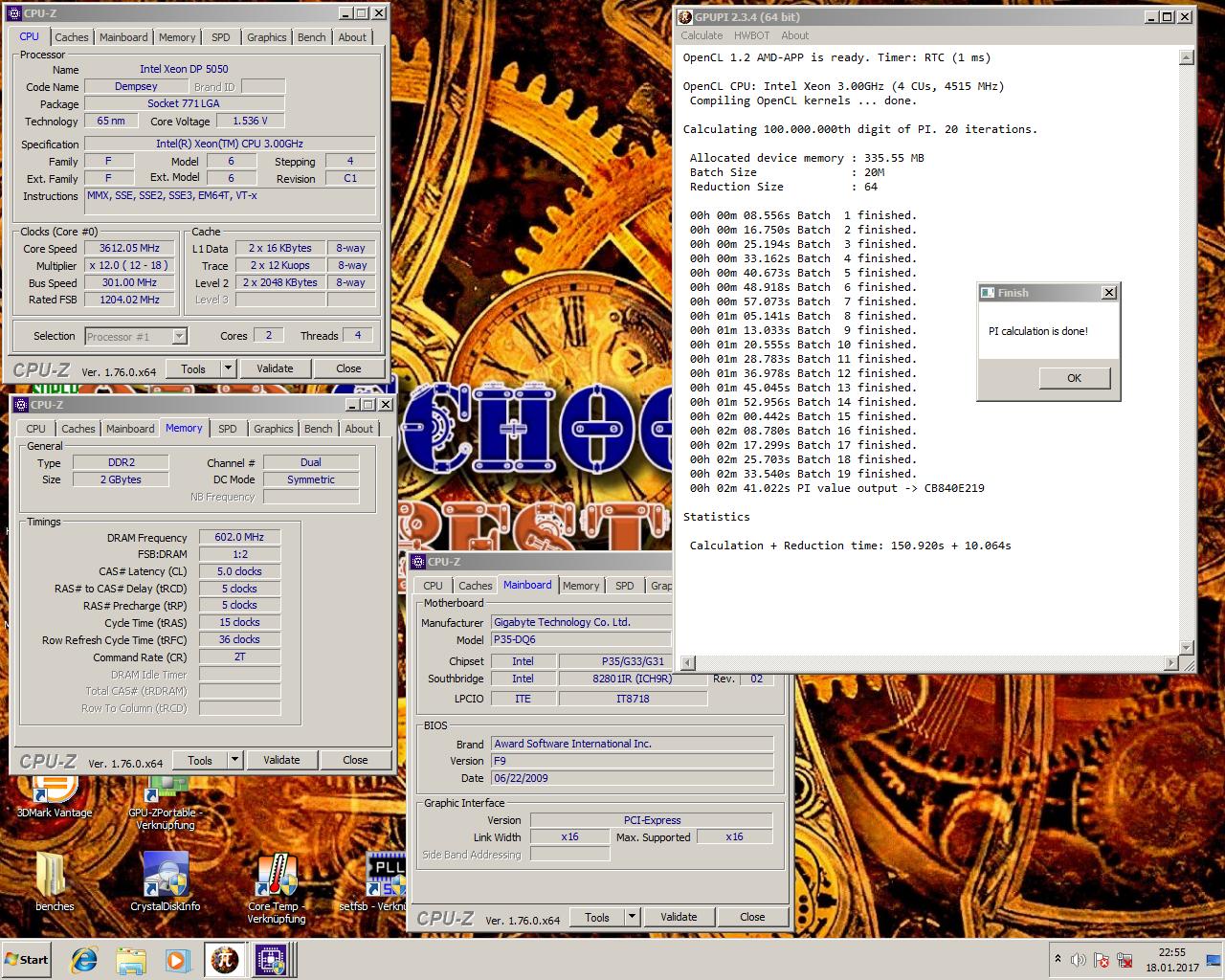
Task: Click Close in the Memory CPU-Z window
Action: 355,760
